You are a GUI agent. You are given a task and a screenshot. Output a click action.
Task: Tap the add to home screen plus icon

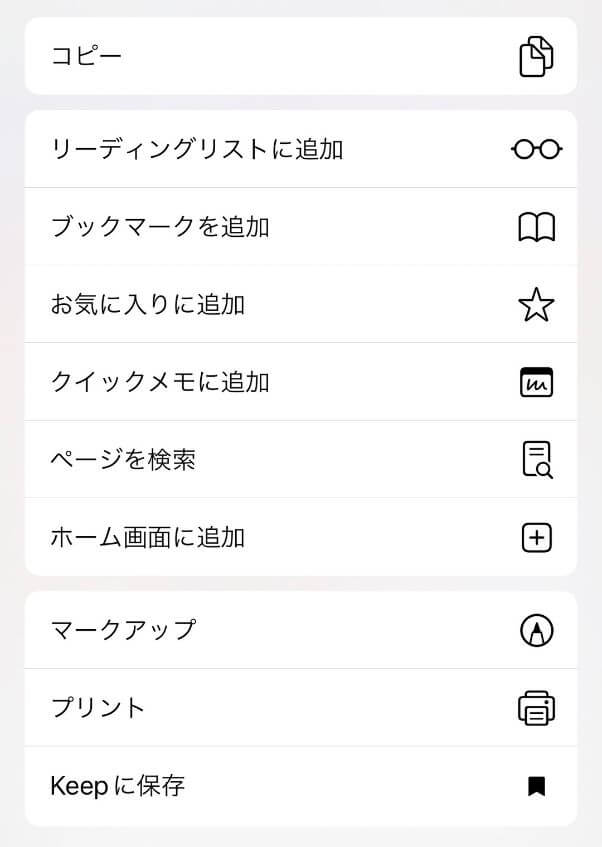pos(536,538)
